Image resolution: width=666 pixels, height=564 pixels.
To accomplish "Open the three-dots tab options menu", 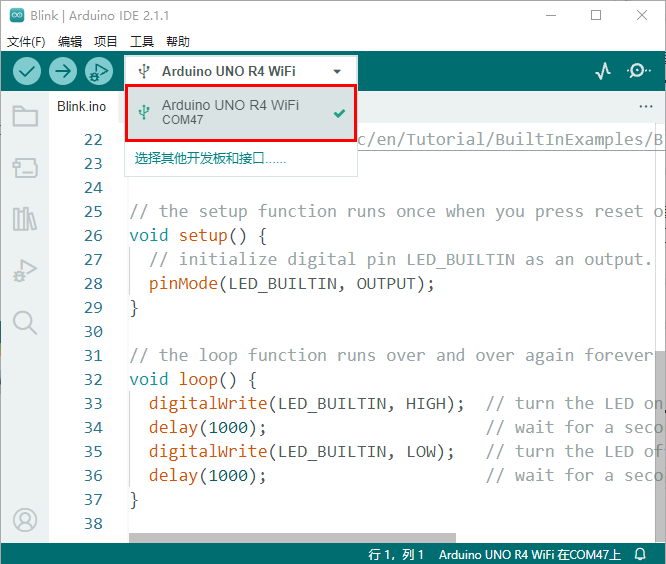I will [x=646, y=106].
